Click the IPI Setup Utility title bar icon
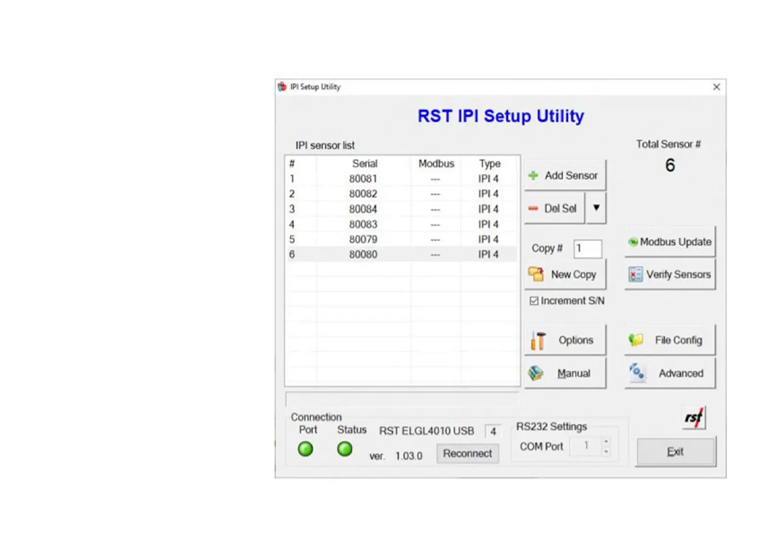Viewport: 767px width, 560px height. pyautogui.click(x=282, y=87)
